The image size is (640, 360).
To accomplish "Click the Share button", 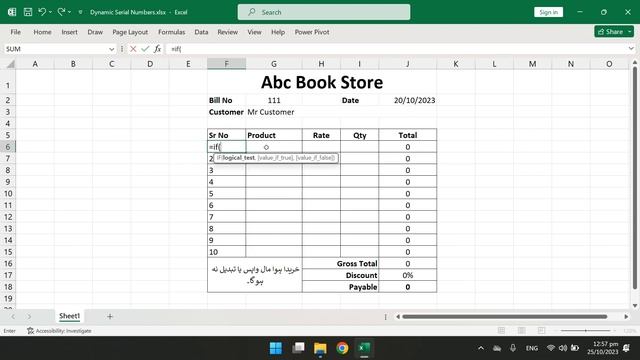I will tap(610, 32).
